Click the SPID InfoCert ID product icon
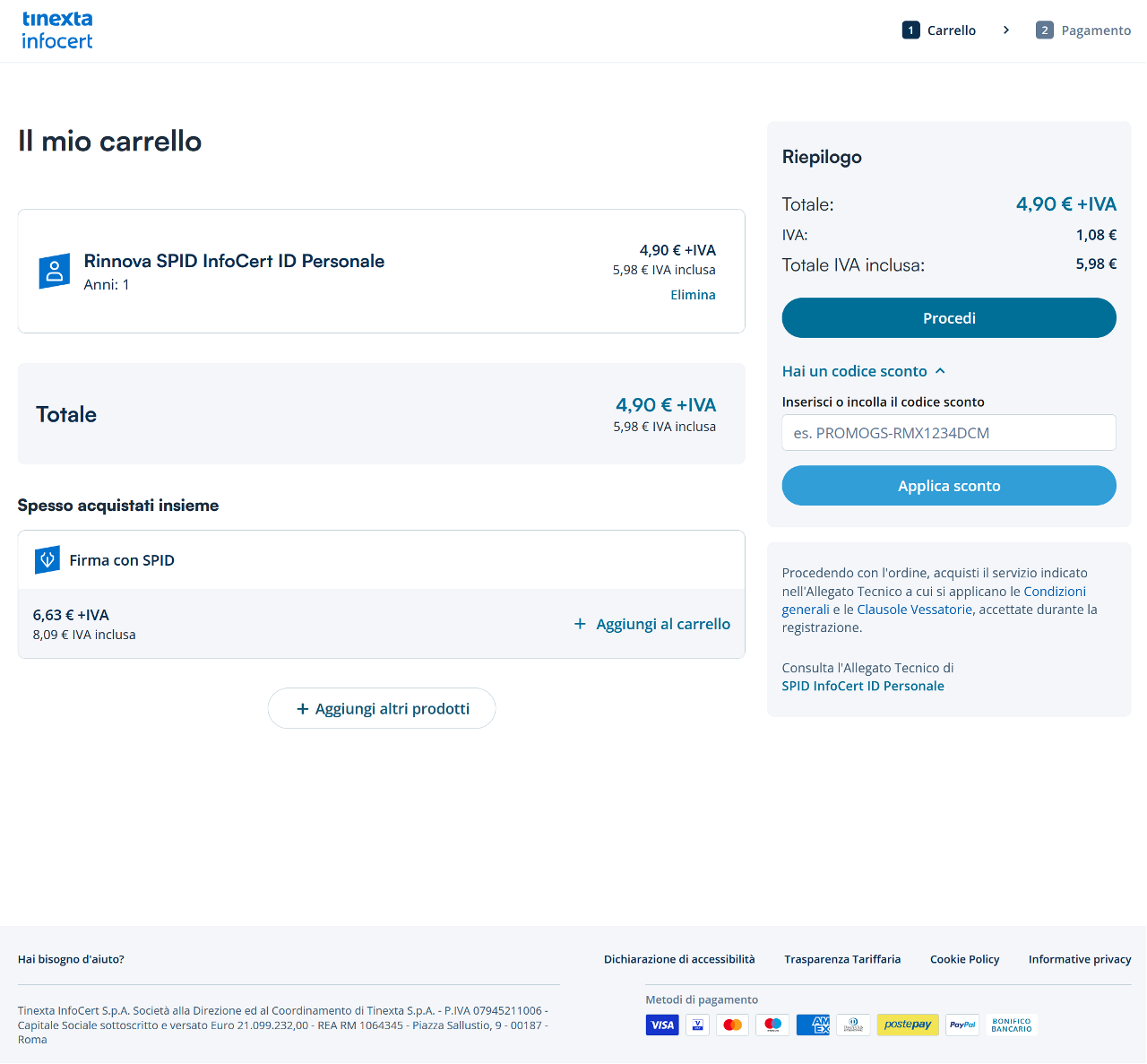1147x1064 pixels. pyautogui.click(x=54, y=271)
